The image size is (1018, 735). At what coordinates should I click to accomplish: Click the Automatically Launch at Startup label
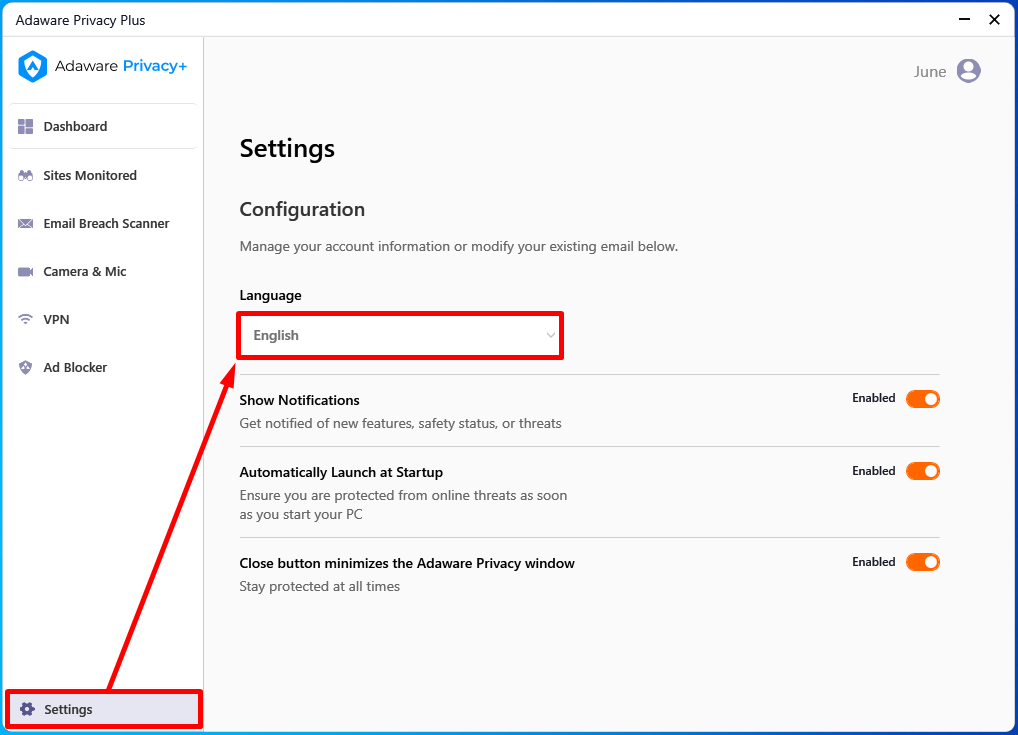(x=341, y=472)
